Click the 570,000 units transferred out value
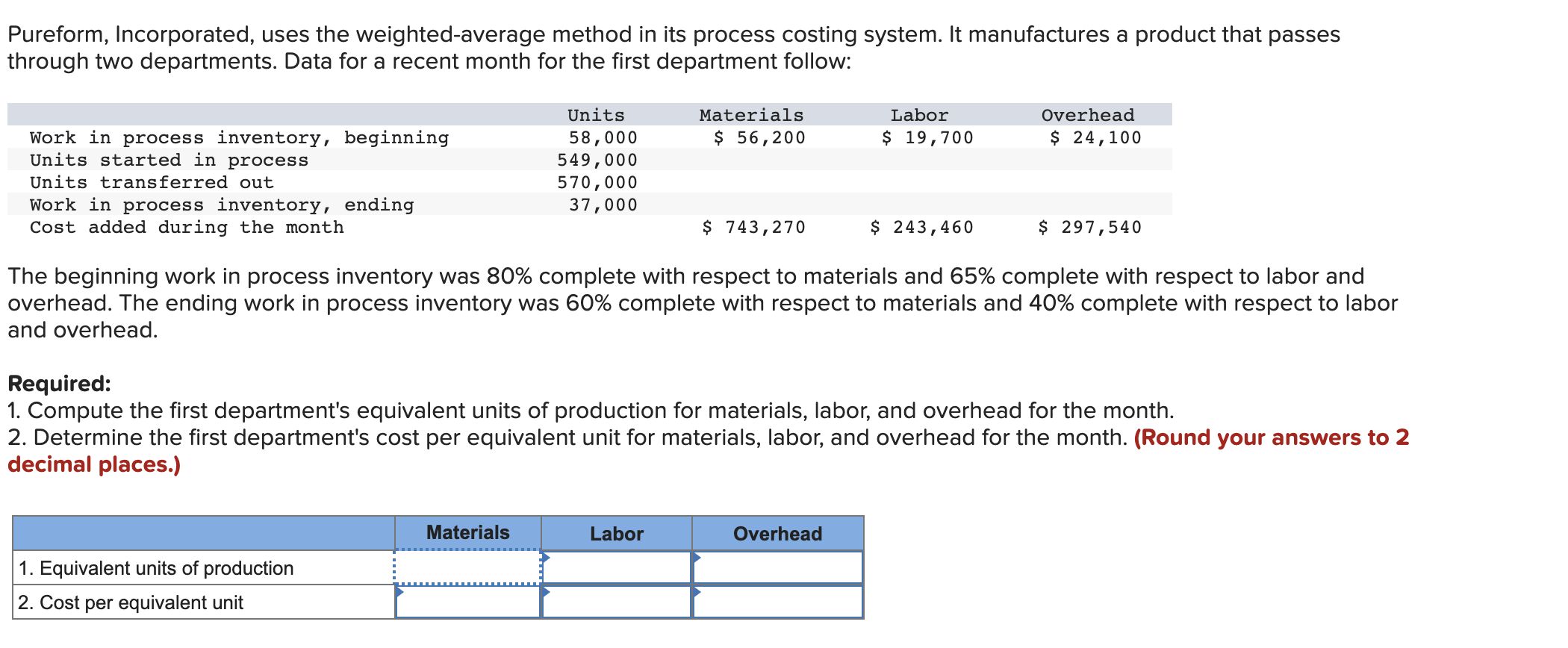The width and height of the screenshot is (1568, 648). click(597, 182)
